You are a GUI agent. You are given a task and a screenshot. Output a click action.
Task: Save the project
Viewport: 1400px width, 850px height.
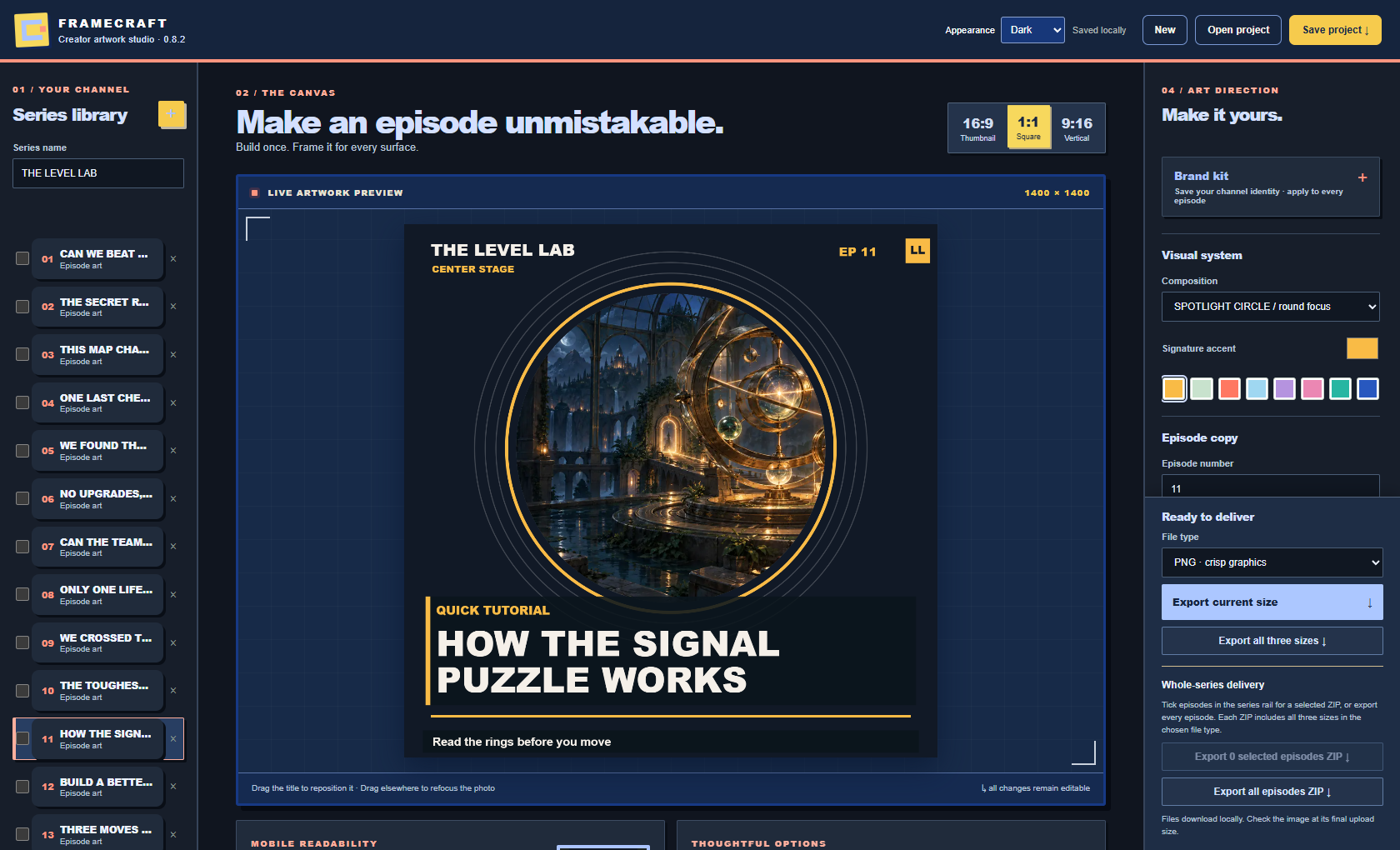point(1335,30)
